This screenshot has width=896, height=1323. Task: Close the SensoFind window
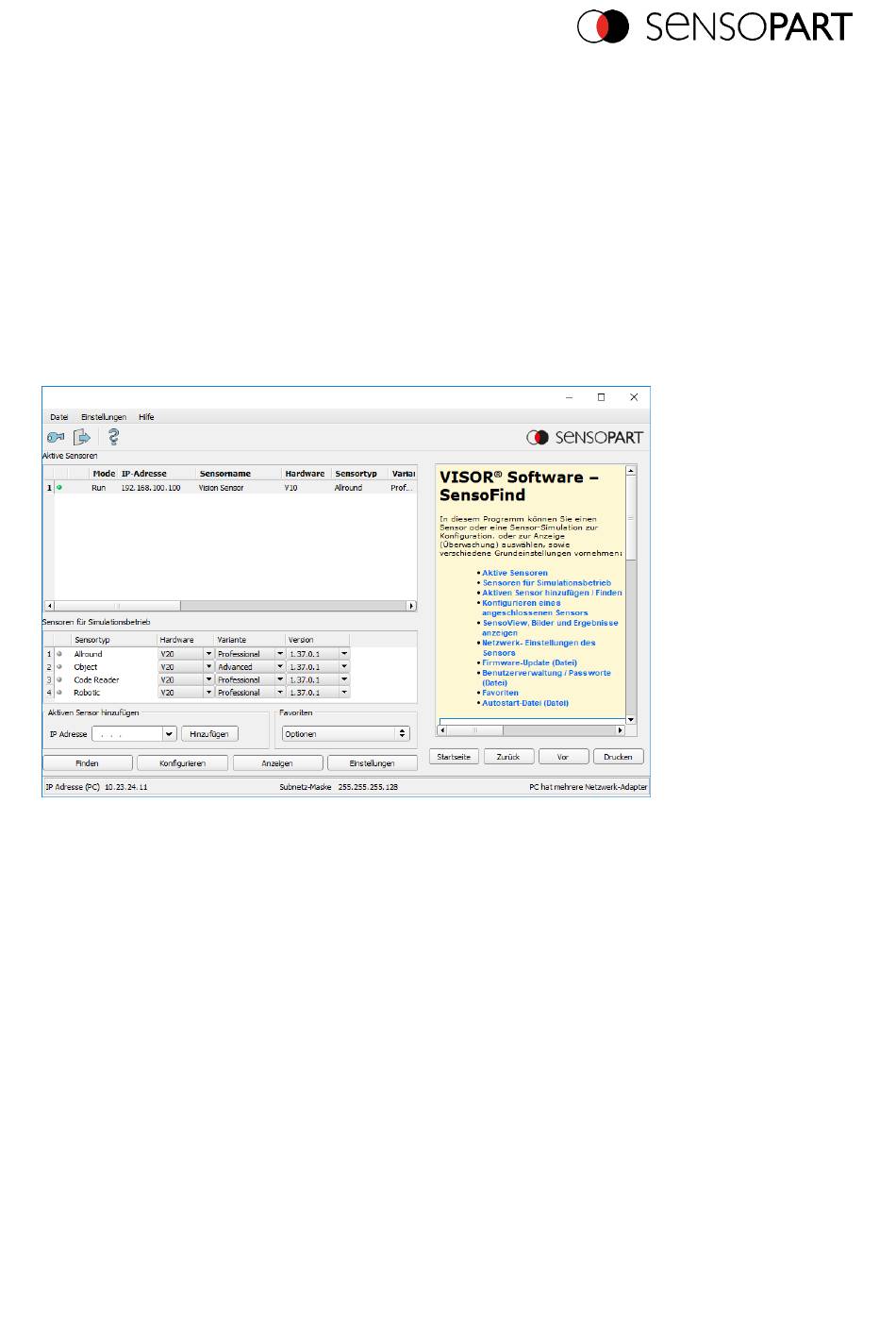(634, 397)
